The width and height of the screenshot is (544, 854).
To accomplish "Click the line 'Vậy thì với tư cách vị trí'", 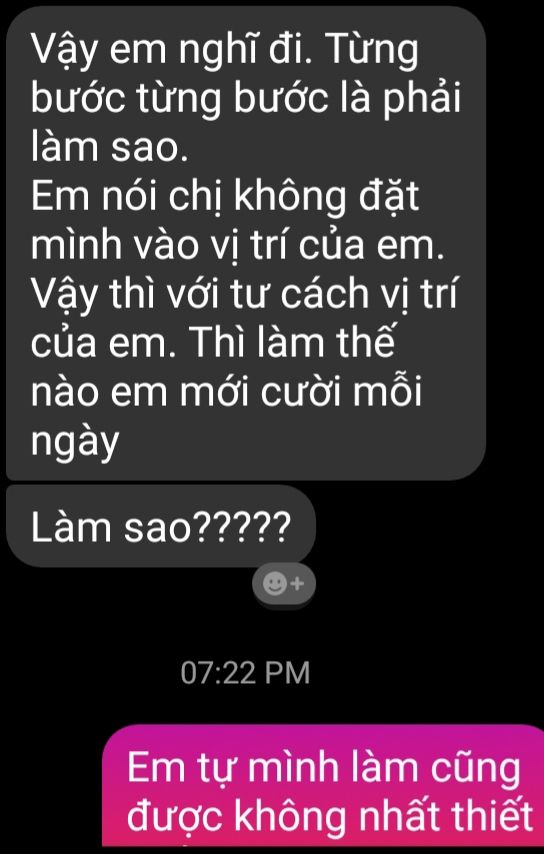I will [x=243, y=292].
